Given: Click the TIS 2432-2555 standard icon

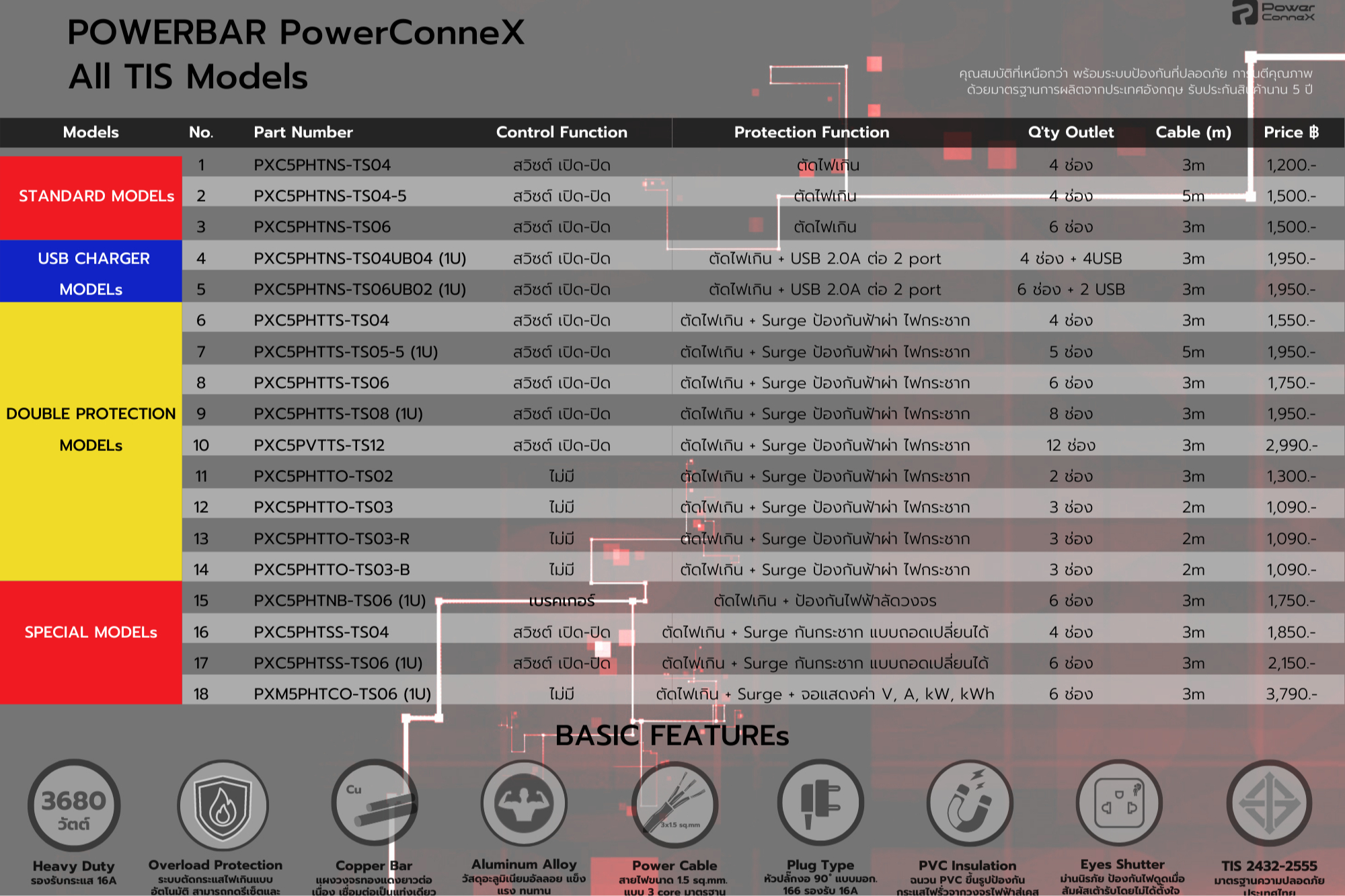Looking at the screenshot, I should (x=1269, y=803).
